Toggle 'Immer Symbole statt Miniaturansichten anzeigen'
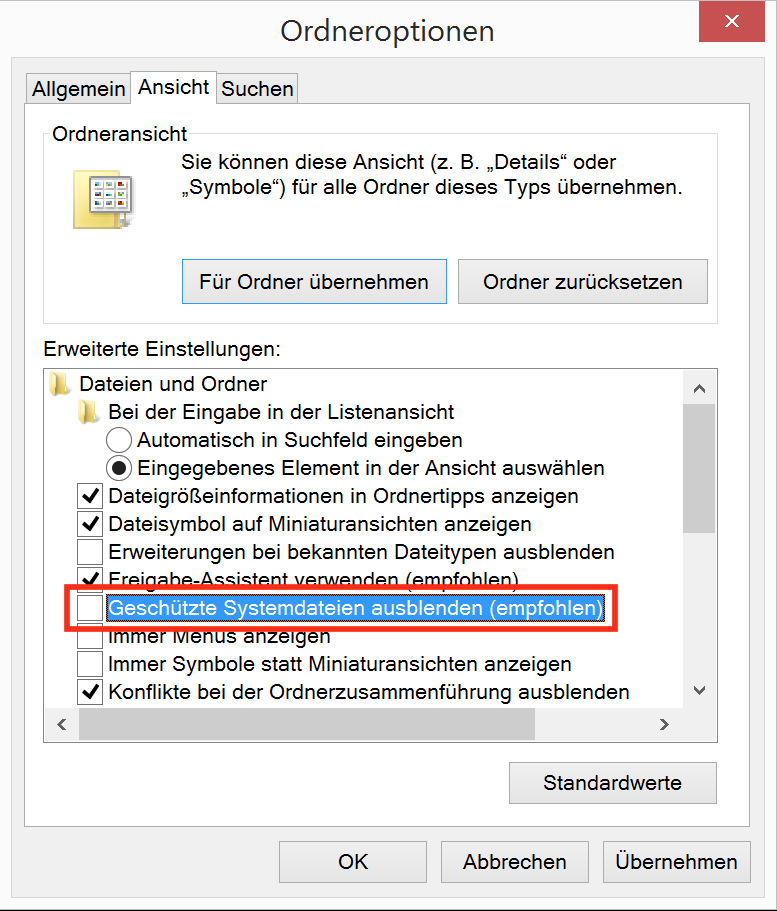The width and height of the screenshot is (777, 911). pyautogui.click(x=91, y=664)
